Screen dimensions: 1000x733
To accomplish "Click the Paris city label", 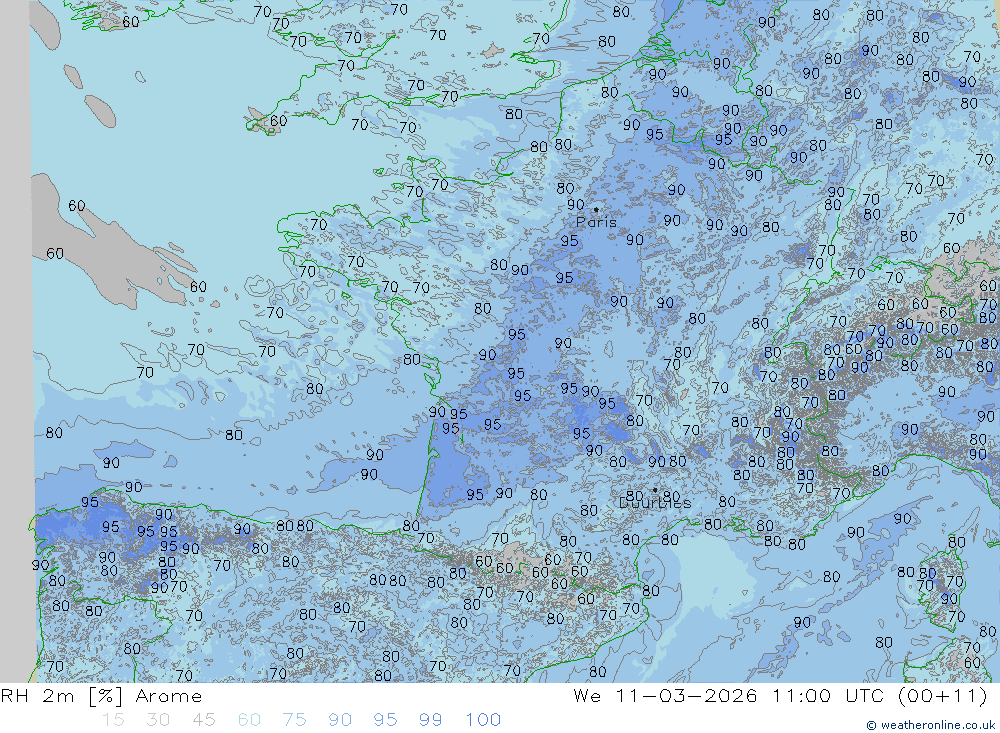I will [x=596, y=222].
